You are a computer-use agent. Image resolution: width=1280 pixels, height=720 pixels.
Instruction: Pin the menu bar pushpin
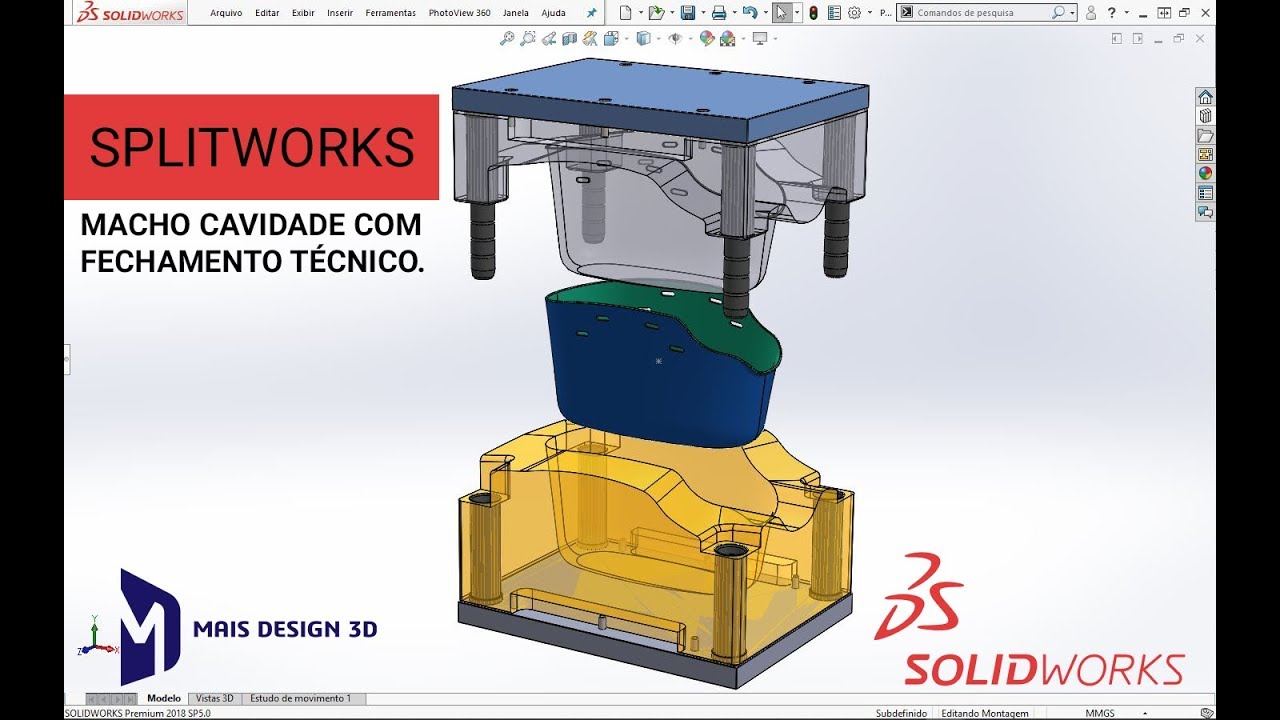tap(591, 13)
